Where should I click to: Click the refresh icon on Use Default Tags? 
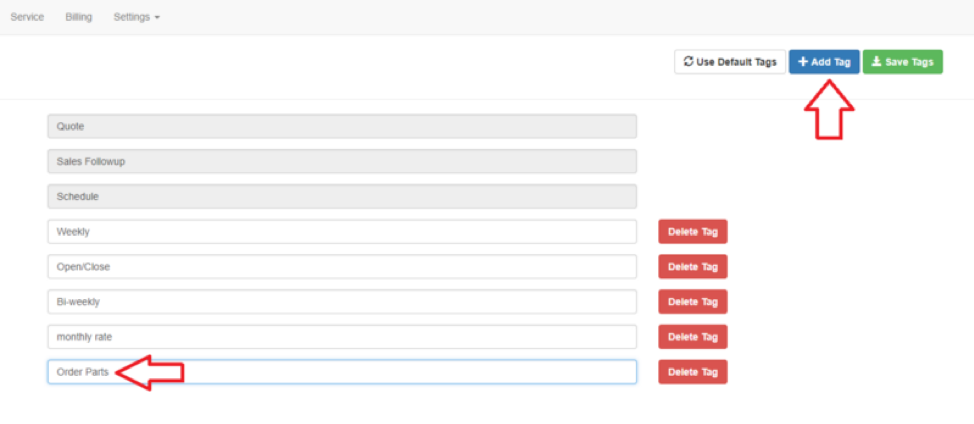(688, 62)
